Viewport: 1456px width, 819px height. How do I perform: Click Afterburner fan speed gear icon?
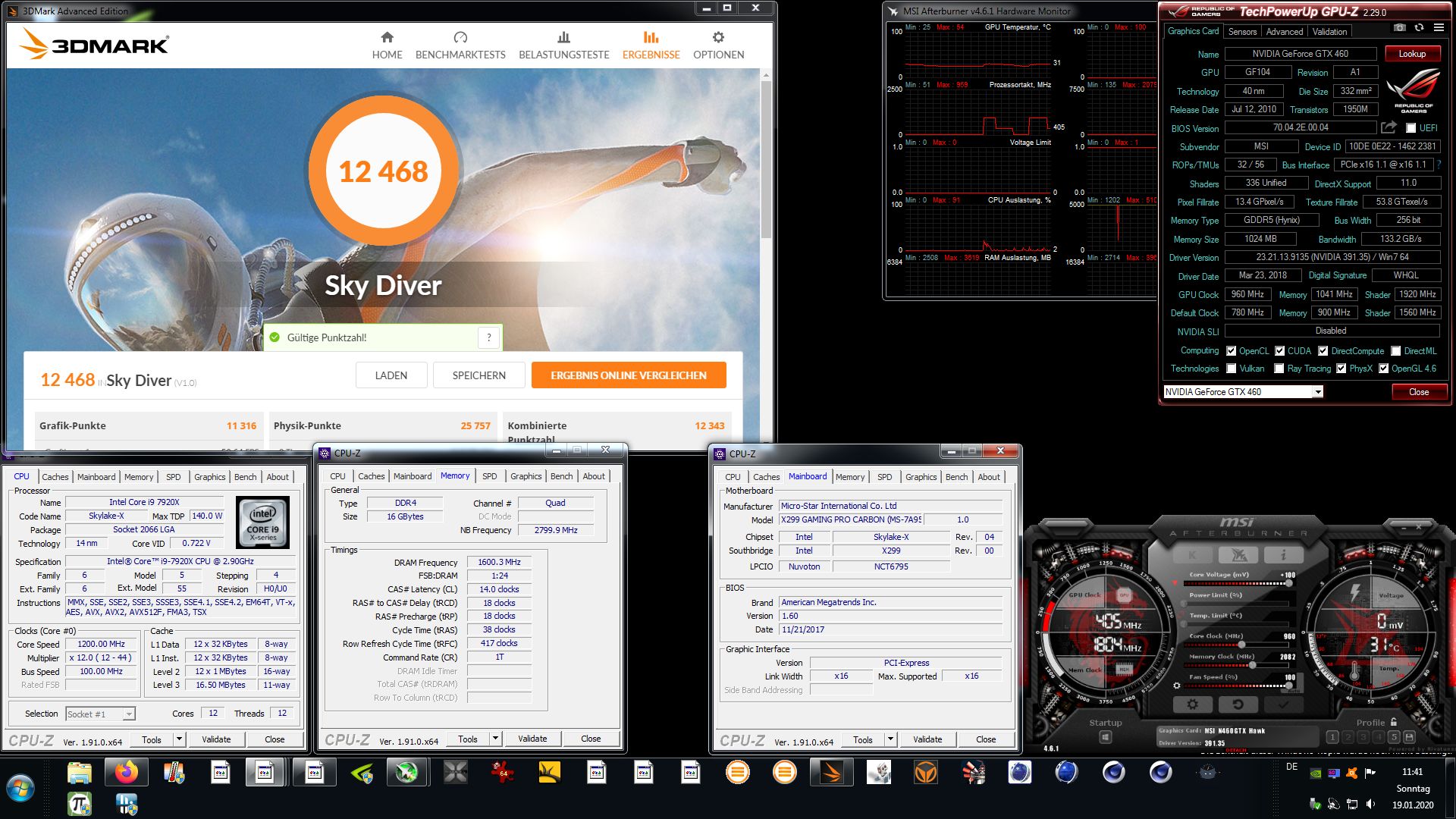1177,686
